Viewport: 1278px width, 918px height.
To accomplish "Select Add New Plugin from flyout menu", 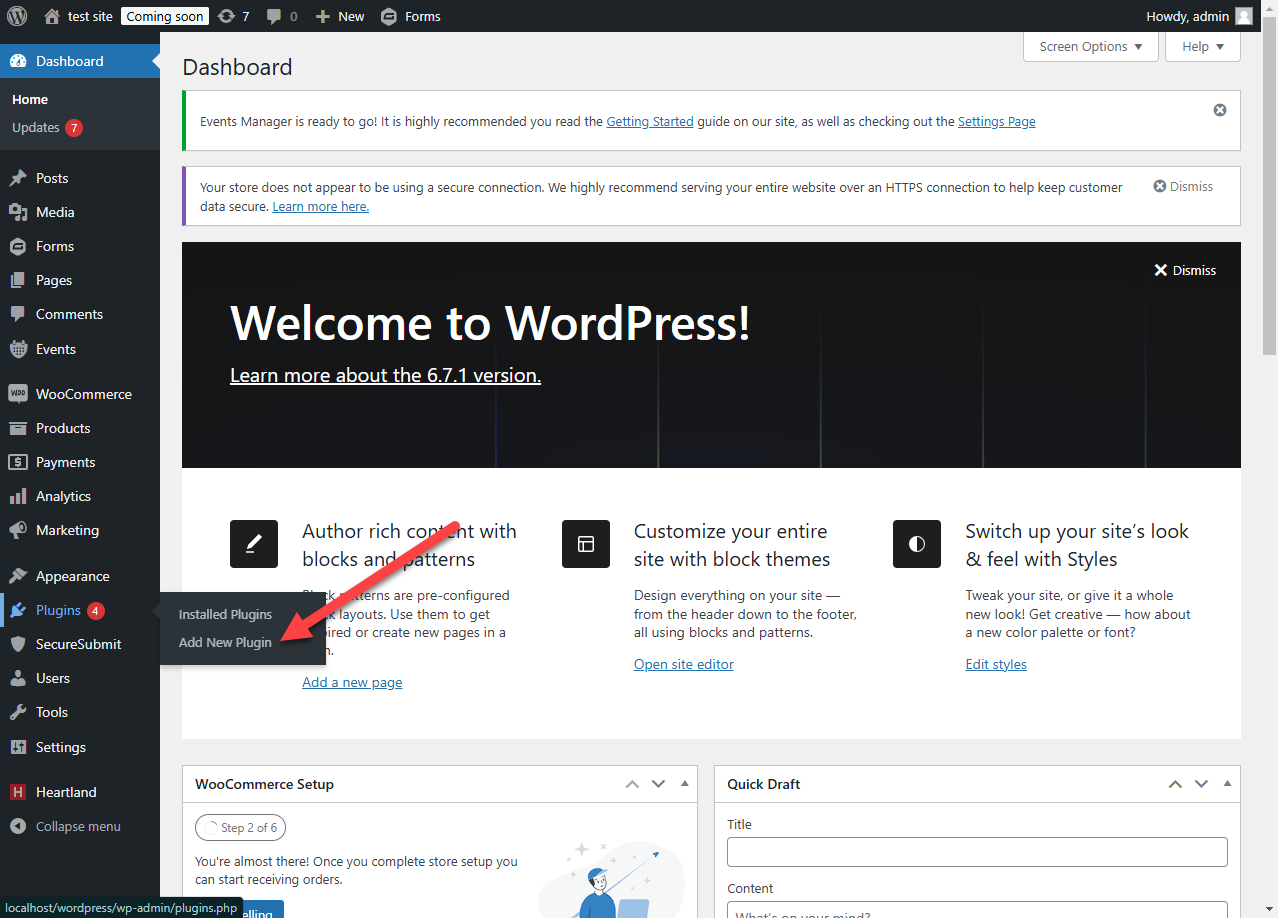I will coord(225,642).
